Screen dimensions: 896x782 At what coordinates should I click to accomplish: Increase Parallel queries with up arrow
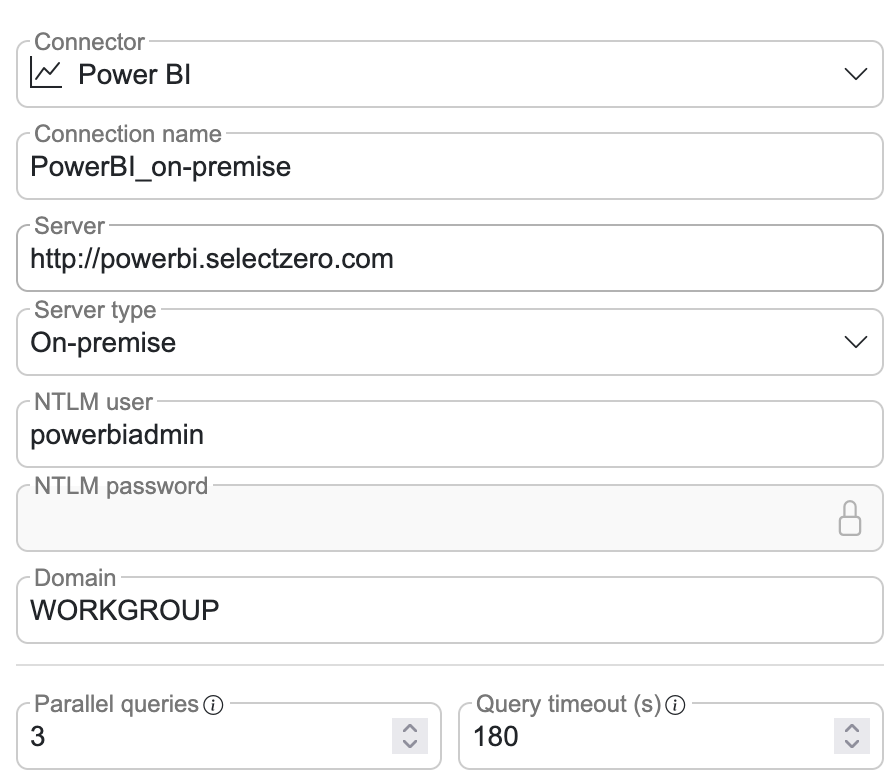pyautogui.click(x=409, y=728)
